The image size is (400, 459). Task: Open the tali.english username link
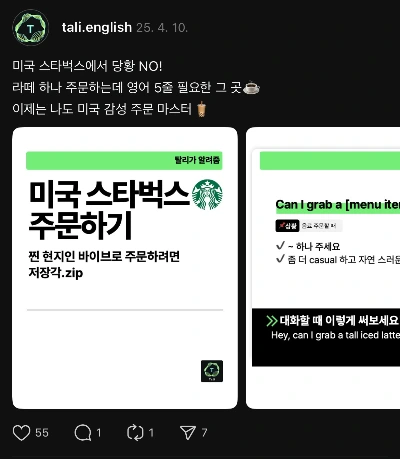(x=97, y=27)
